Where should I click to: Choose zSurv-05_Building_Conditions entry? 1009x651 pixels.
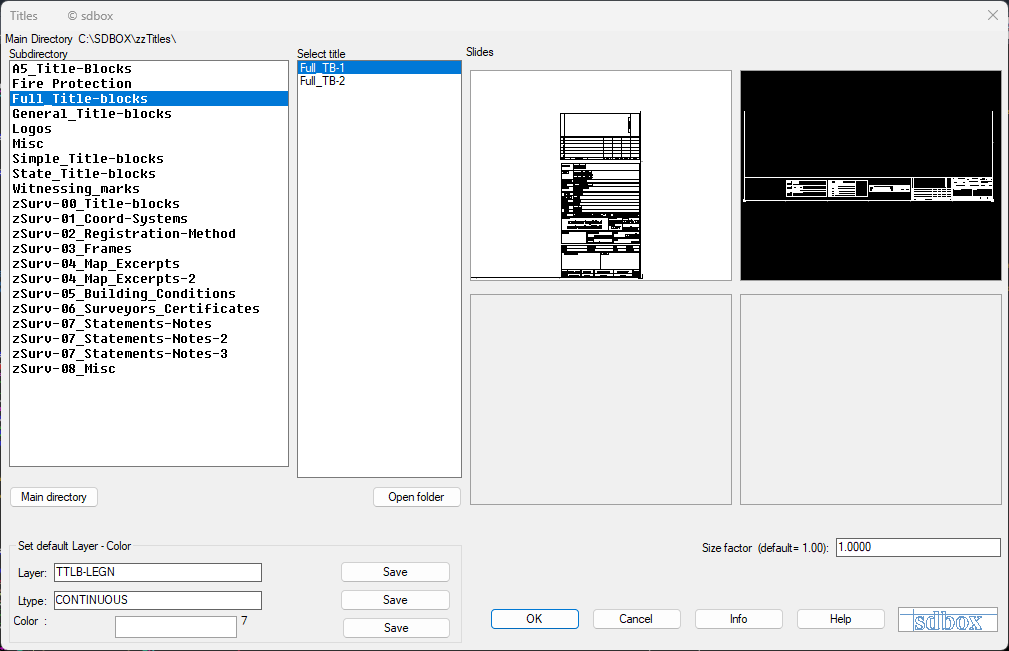[149, 294]
